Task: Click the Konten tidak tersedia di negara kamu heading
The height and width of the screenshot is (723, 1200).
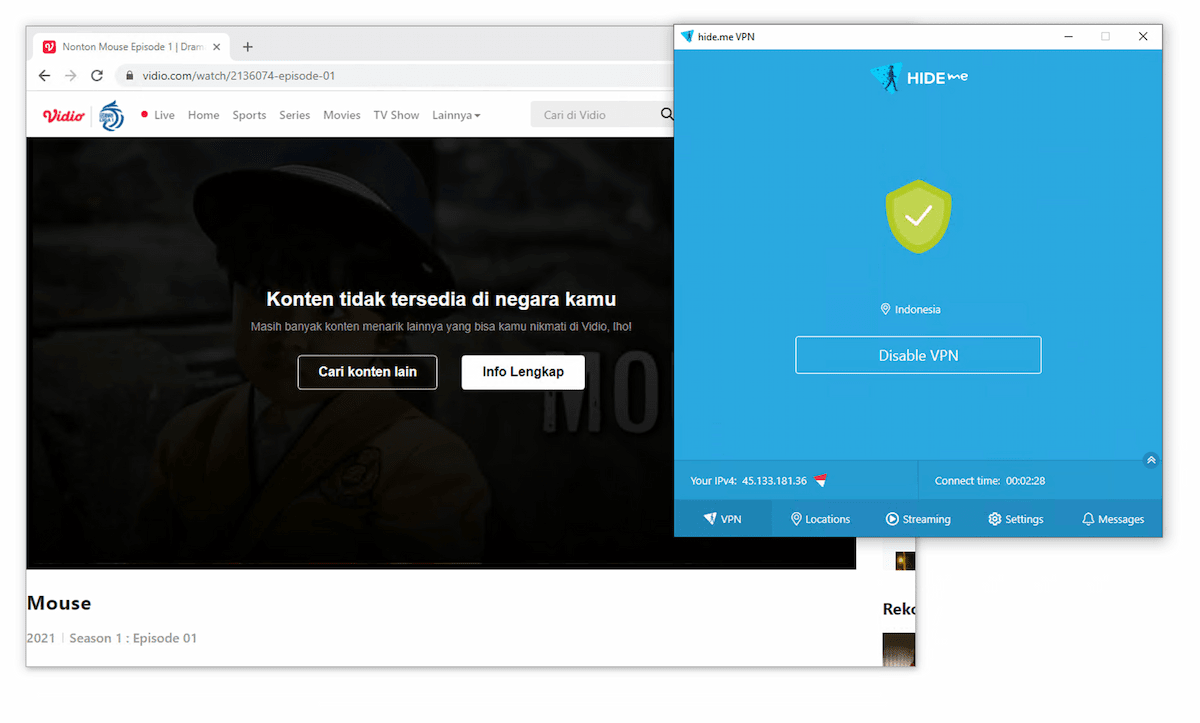Action: [x=441, y=299]
